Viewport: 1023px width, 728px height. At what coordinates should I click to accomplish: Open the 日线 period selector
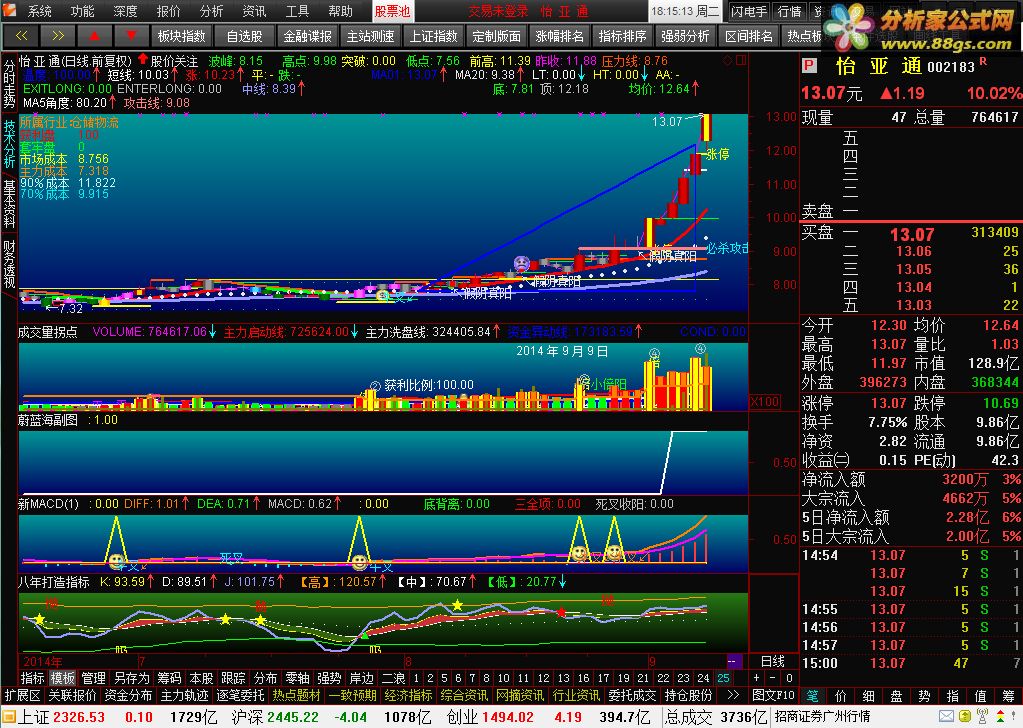tap(772, 661)
